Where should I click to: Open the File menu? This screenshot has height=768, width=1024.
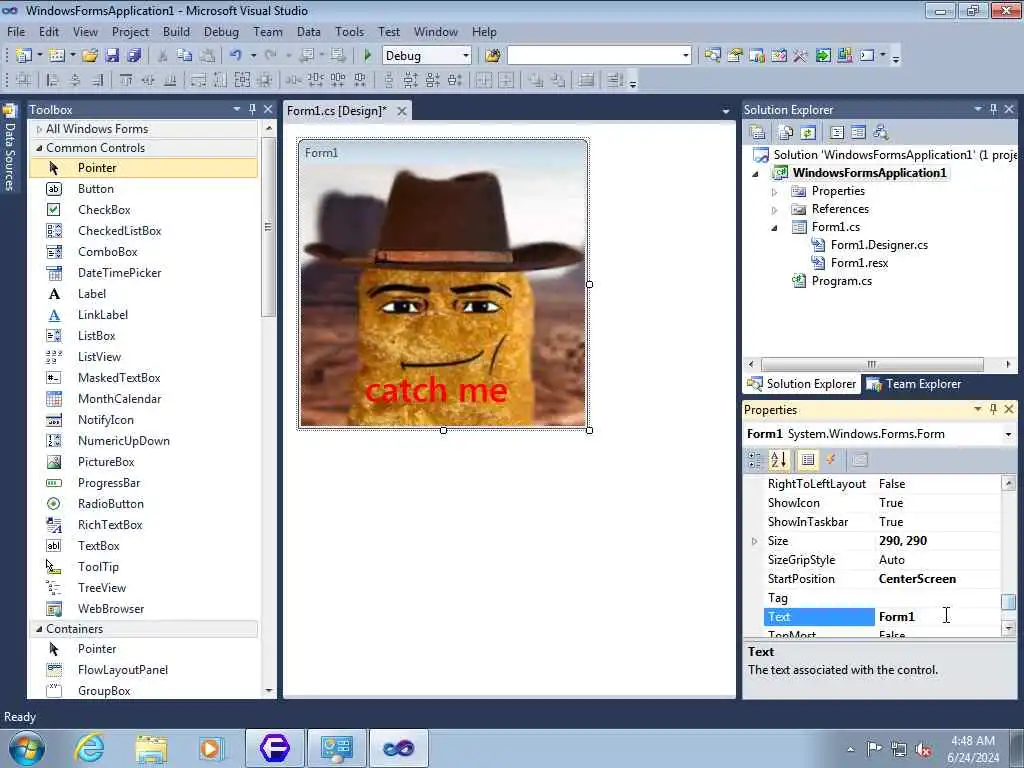click(16, 31)
